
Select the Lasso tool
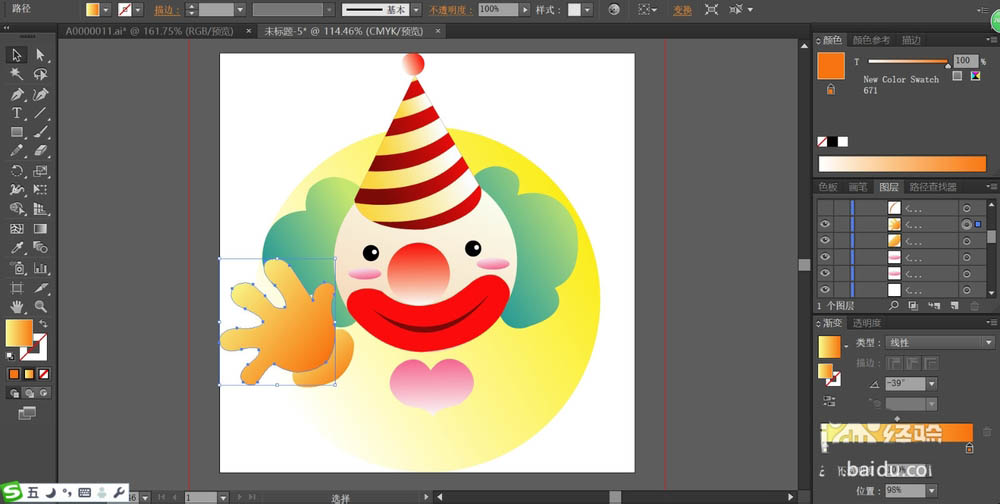[x=40, y=75]
